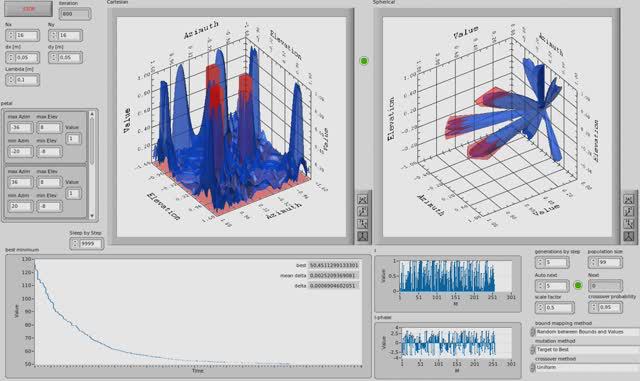Click the I amplitude bar chart

tap(456, 276)
